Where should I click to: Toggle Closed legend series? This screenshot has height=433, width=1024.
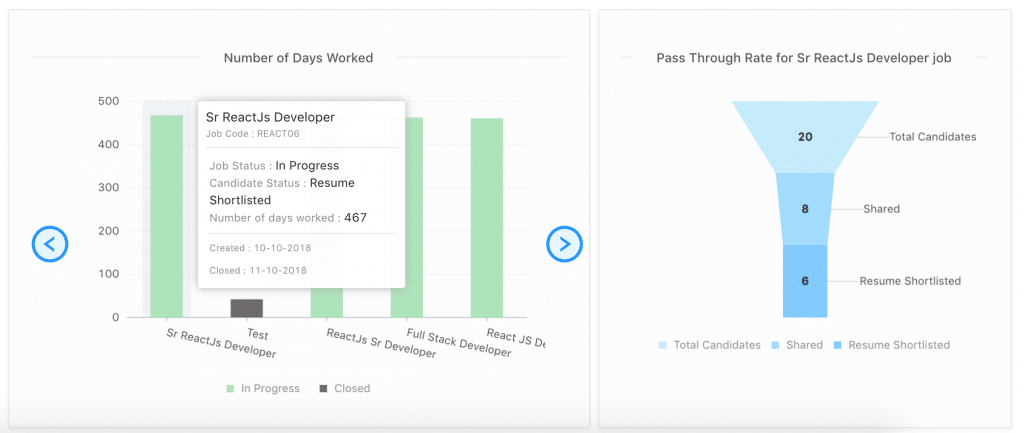345,389
